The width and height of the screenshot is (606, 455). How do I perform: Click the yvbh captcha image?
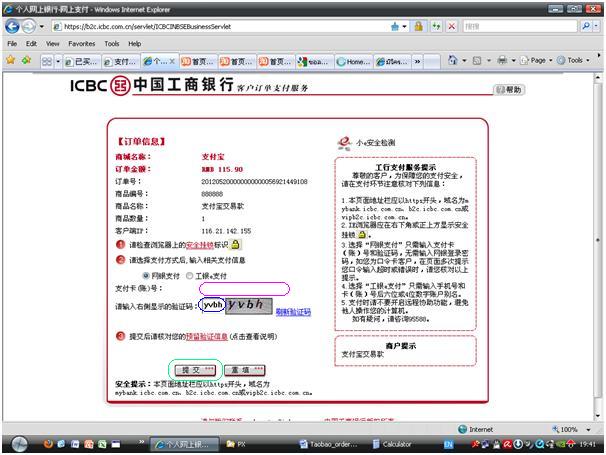point(249,305)
